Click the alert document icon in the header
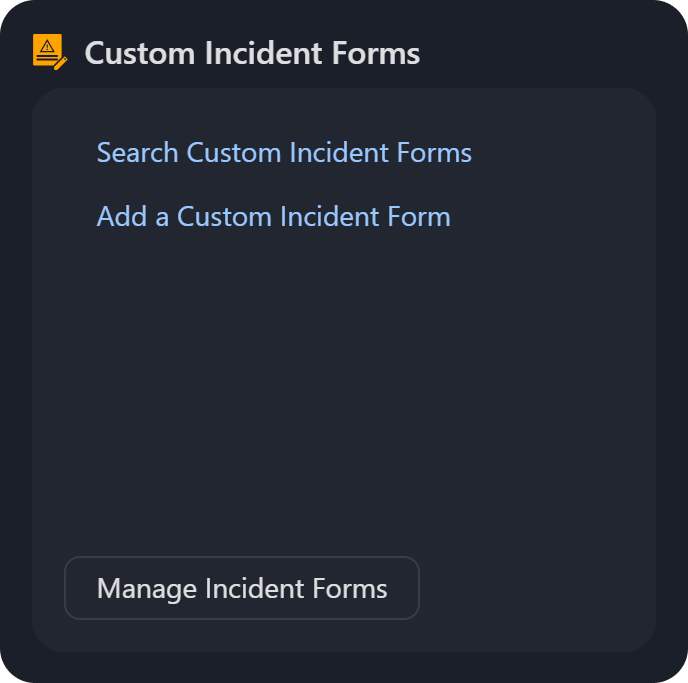 pos(49,51)
